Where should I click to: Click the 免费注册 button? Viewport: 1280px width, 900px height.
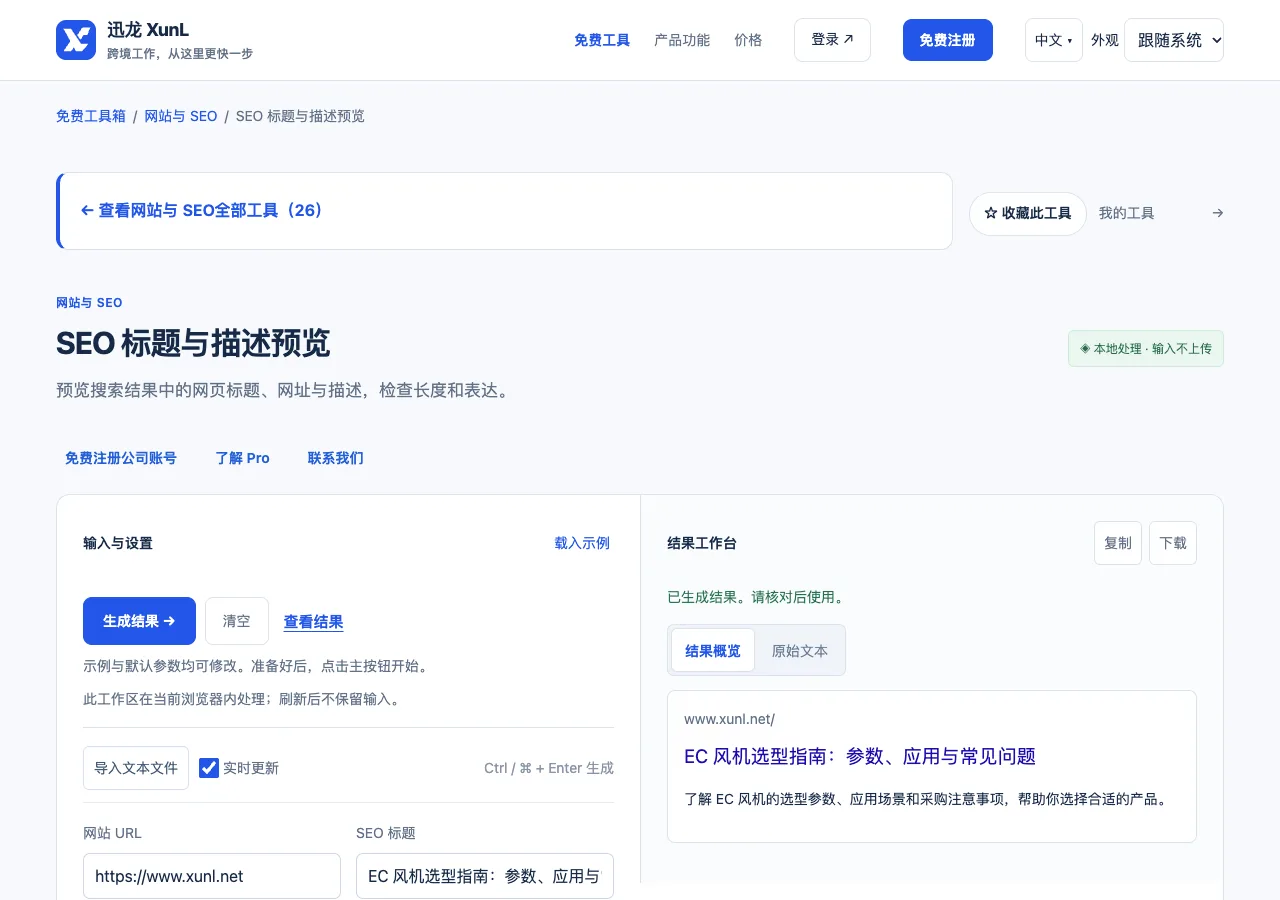click(x=948, y=40)
